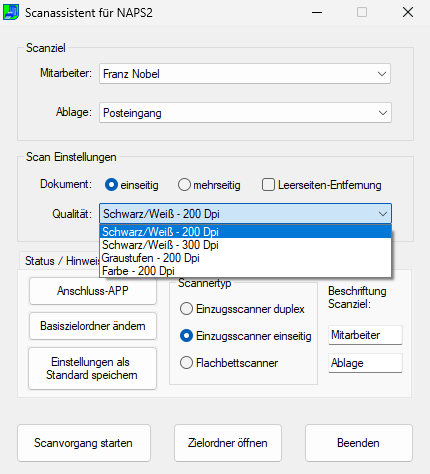
Task: Choose Farbe - 200 Dpi quality option
Action: (245, 271)
